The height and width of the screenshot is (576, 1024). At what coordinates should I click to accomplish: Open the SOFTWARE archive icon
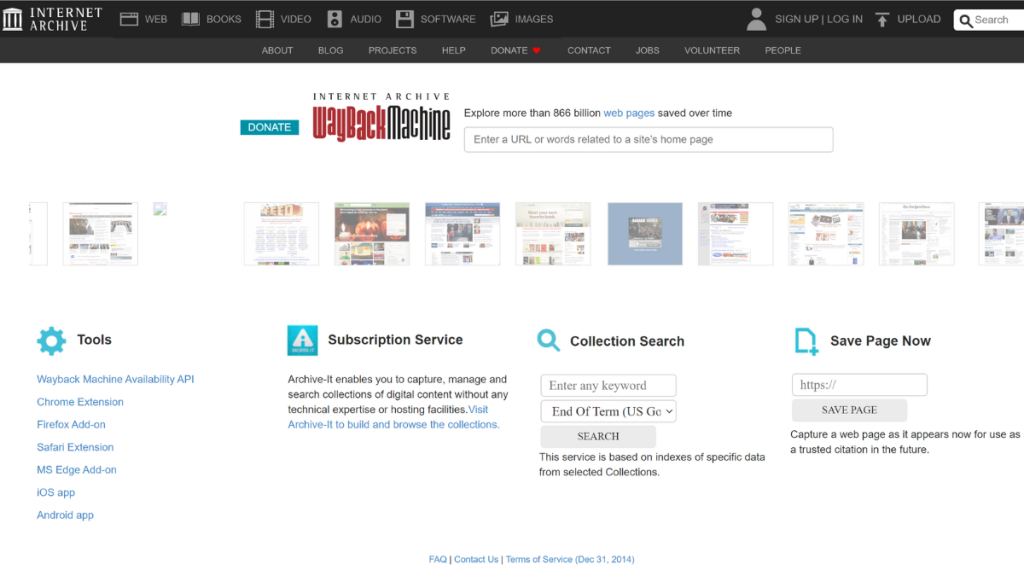click(404, 18)
